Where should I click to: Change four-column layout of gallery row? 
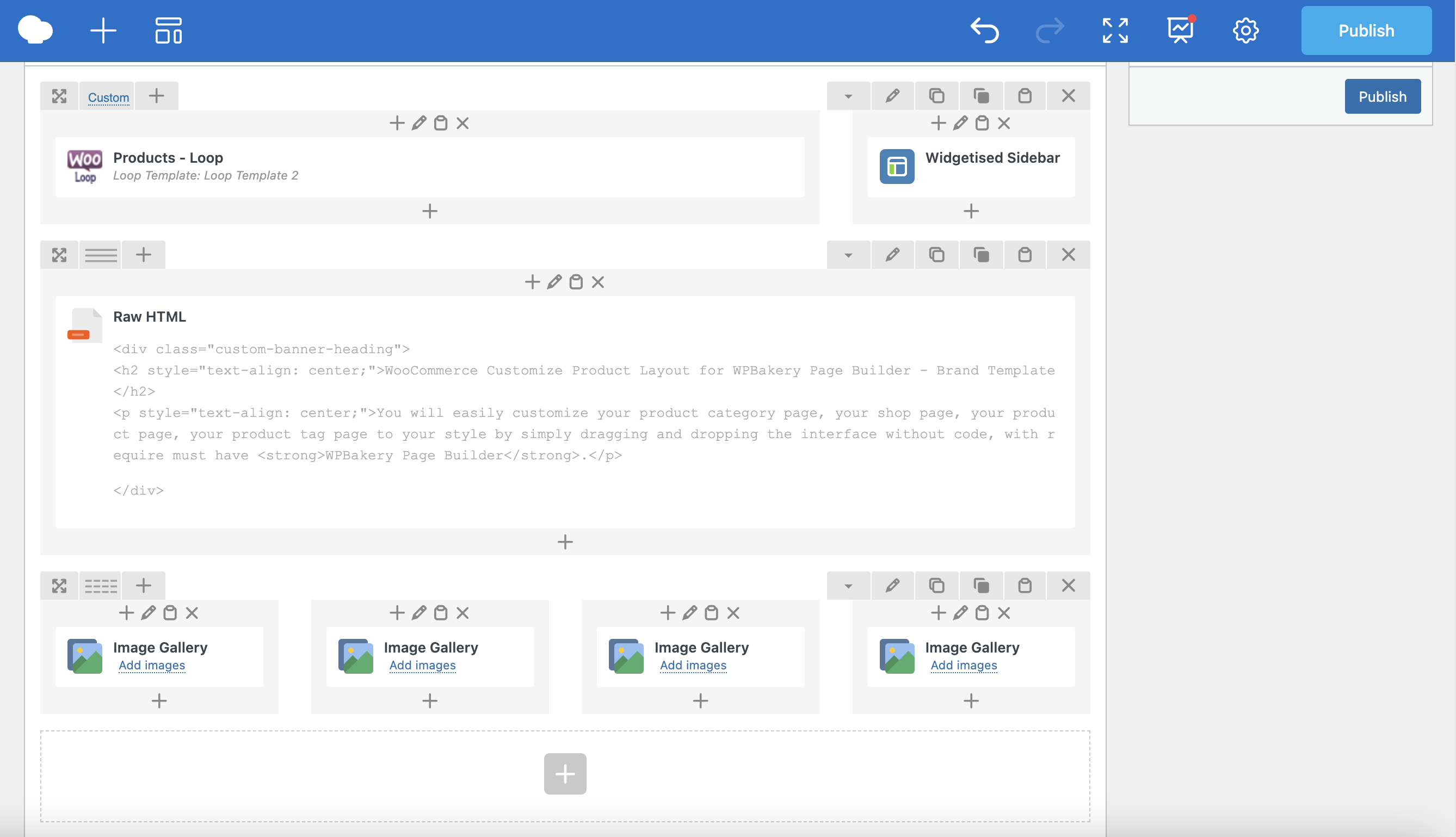(x=101, y=586)
